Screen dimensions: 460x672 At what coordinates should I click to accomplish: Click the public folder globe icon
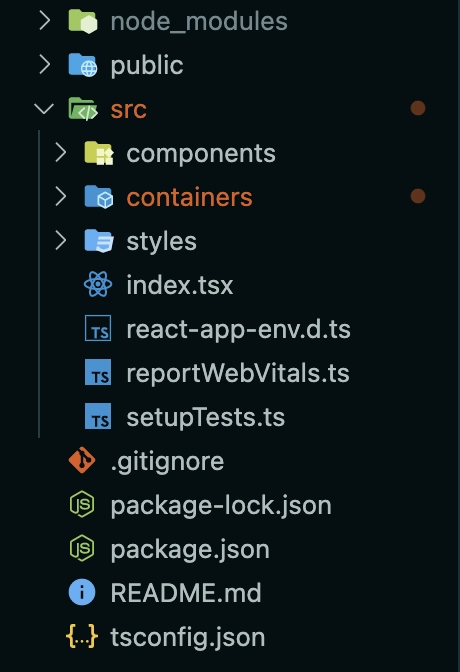(x=83, y=65)
